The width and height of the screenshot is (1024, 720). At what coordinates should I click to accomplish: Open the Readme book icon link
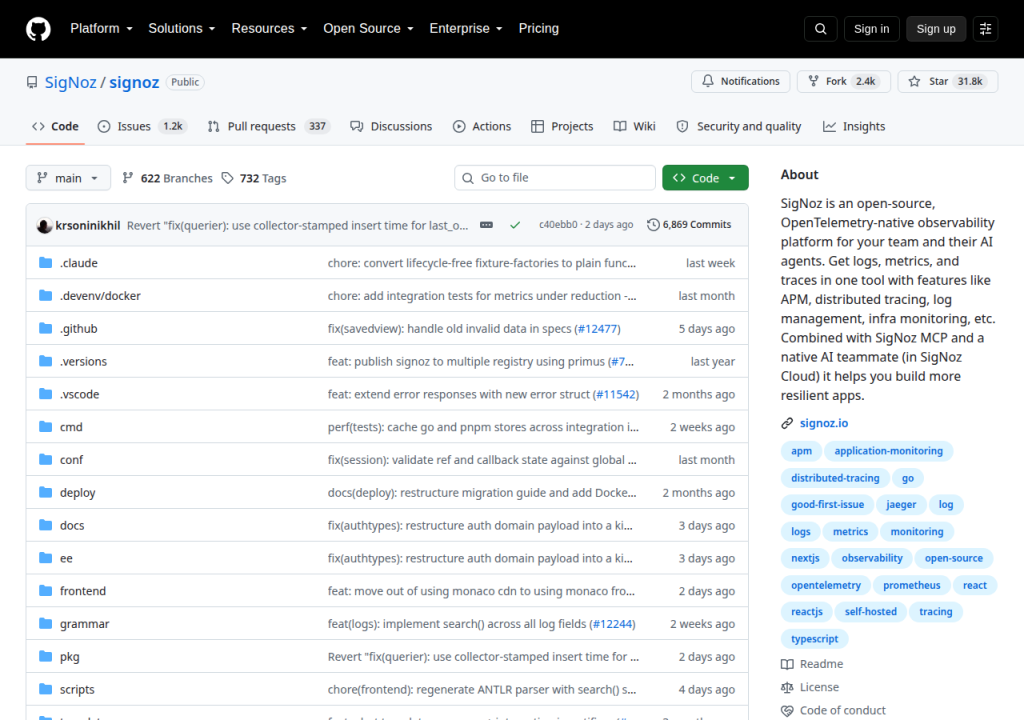[812, 664]
